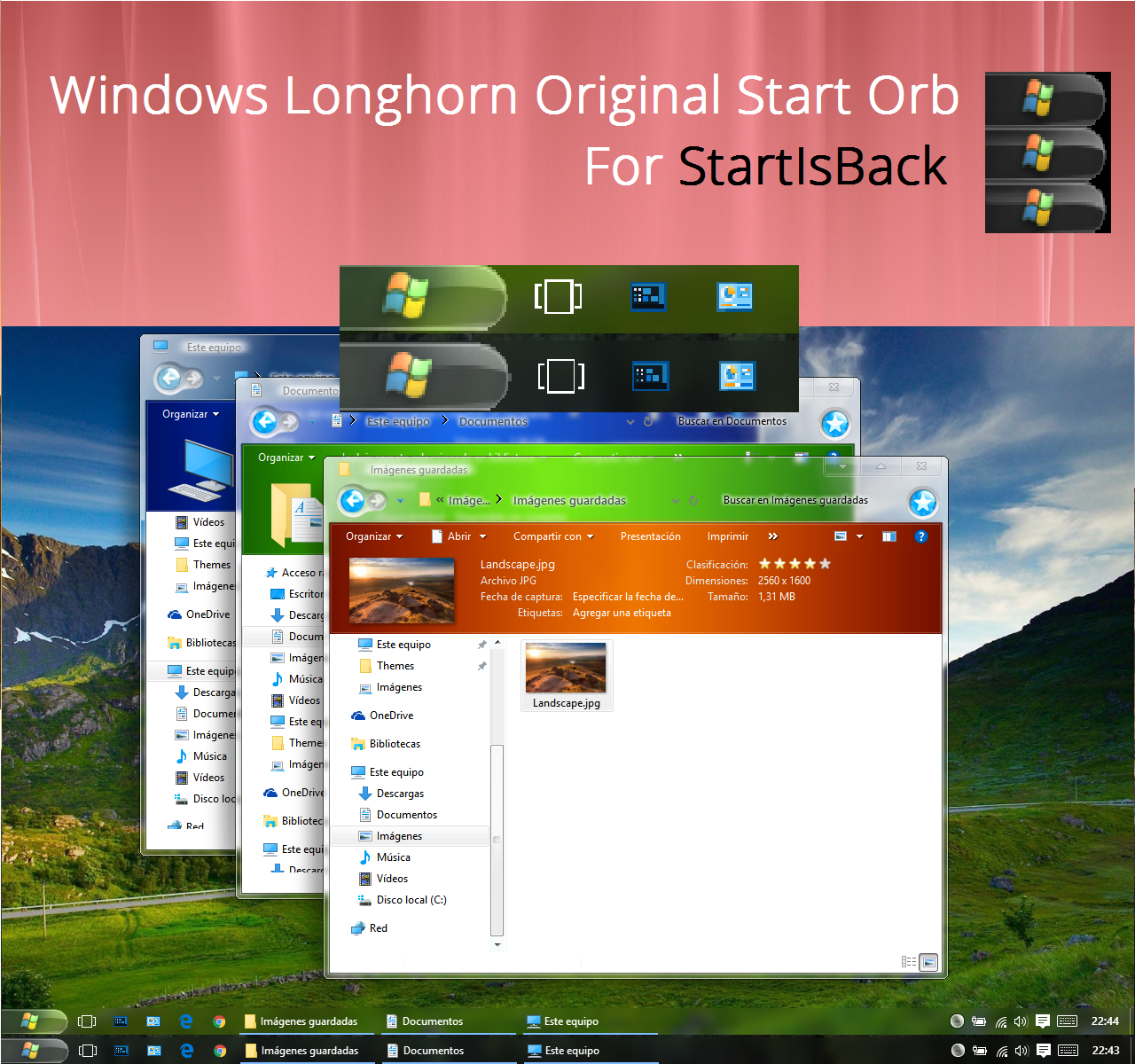The width and height of the screenshot is (1135, 1064).
Task: Click star orb in Imágenes guardadas window
Action: tap(923, 503)
